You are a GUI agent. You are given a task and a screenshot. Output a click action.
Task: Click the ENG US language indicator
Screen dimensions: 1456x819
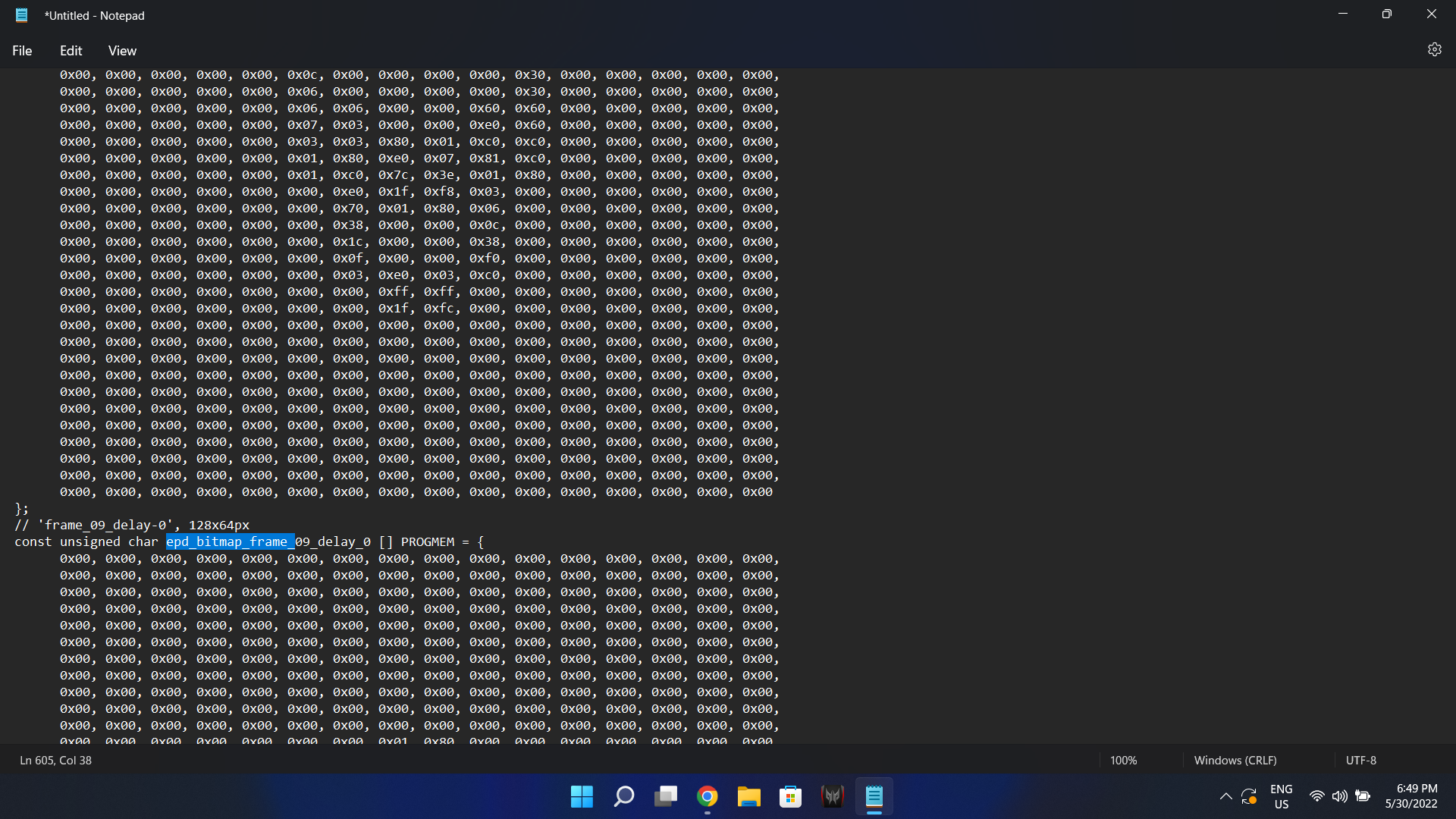click(1281, 796)
